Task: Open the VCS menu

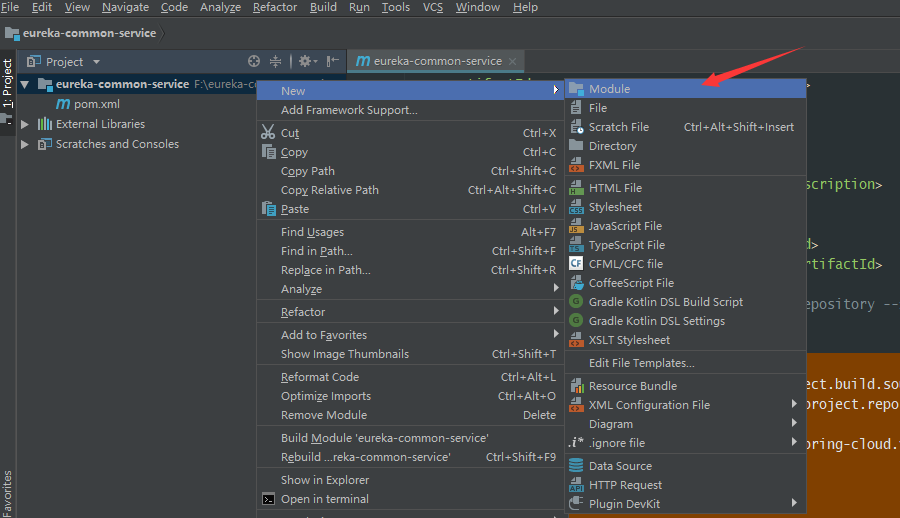Action: pos(433,7)
